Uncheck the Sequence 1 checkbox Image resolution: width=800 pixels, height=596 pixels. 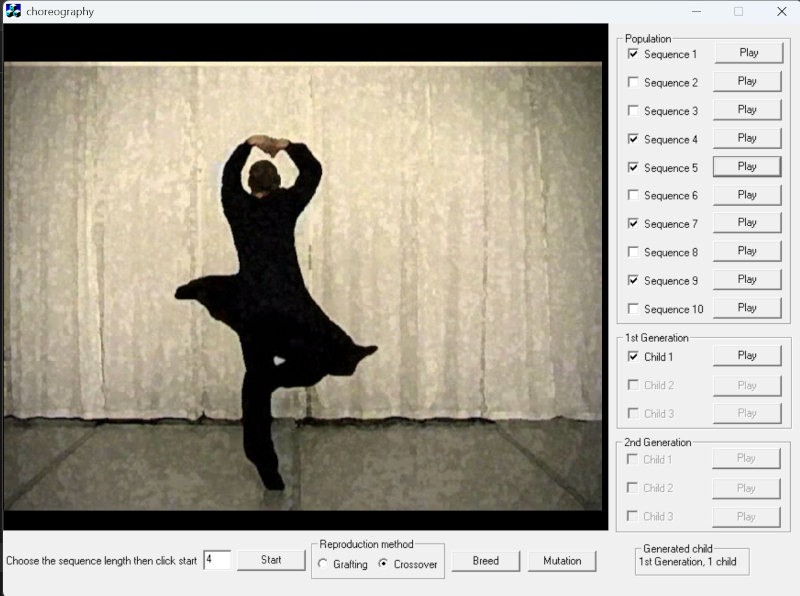633,54
